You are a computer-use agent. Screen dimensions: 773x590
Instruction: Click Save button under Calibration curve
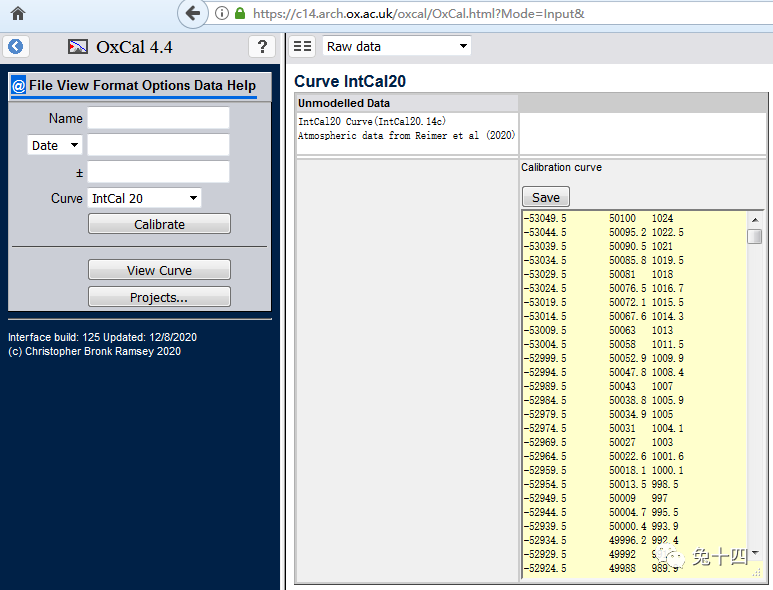point(546,197)
